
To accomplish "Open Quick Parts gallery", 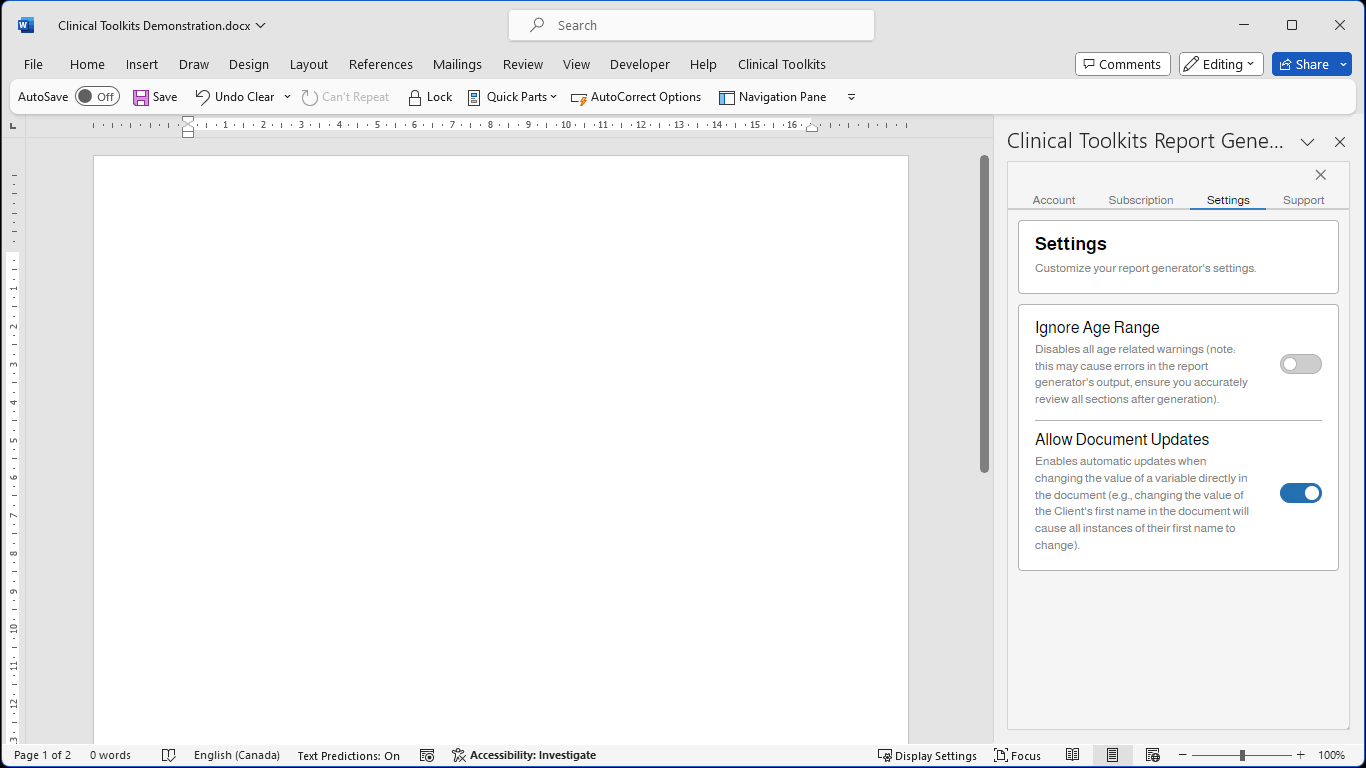I will coord(512,97).
